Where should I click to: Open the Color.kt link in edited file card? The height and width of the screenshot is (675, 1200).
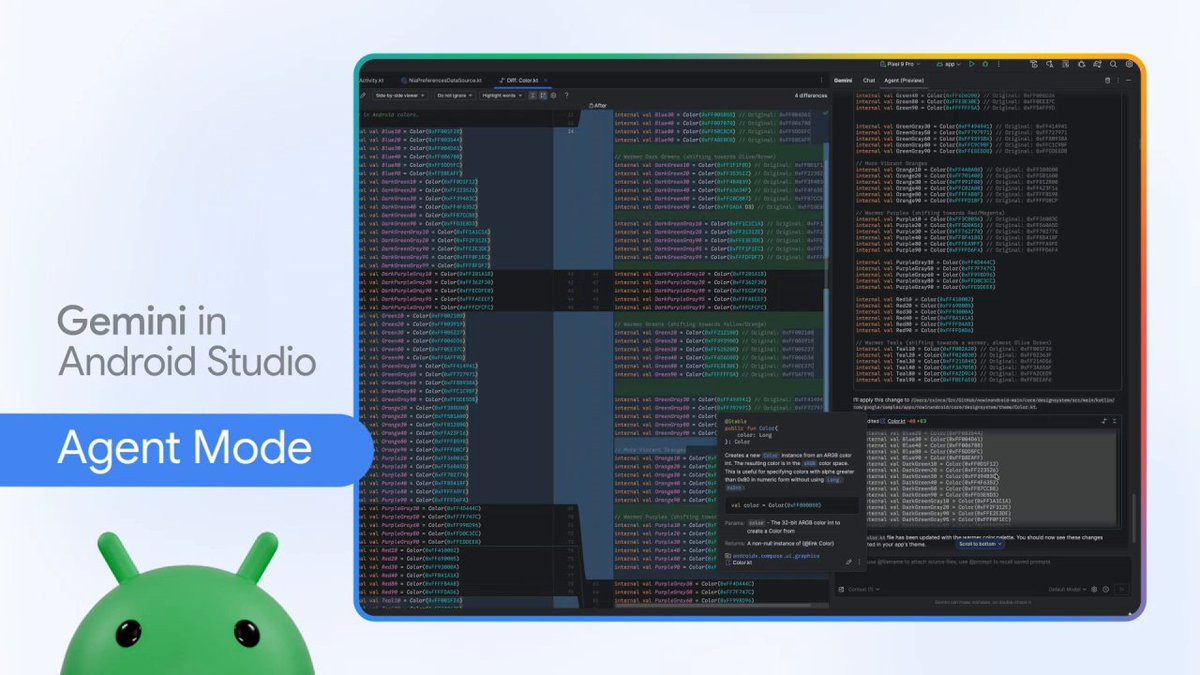[x=896, y=421]
